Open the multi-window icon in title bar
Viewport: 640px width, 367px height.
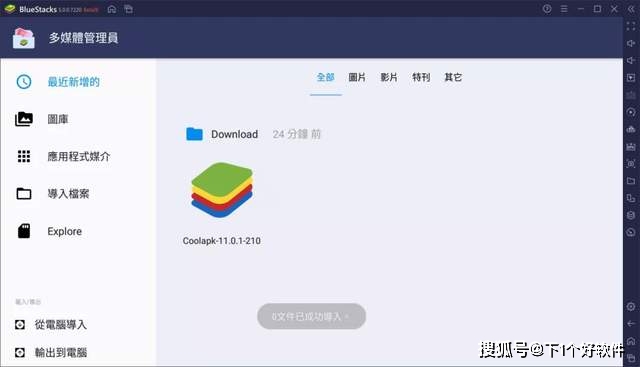129,9
